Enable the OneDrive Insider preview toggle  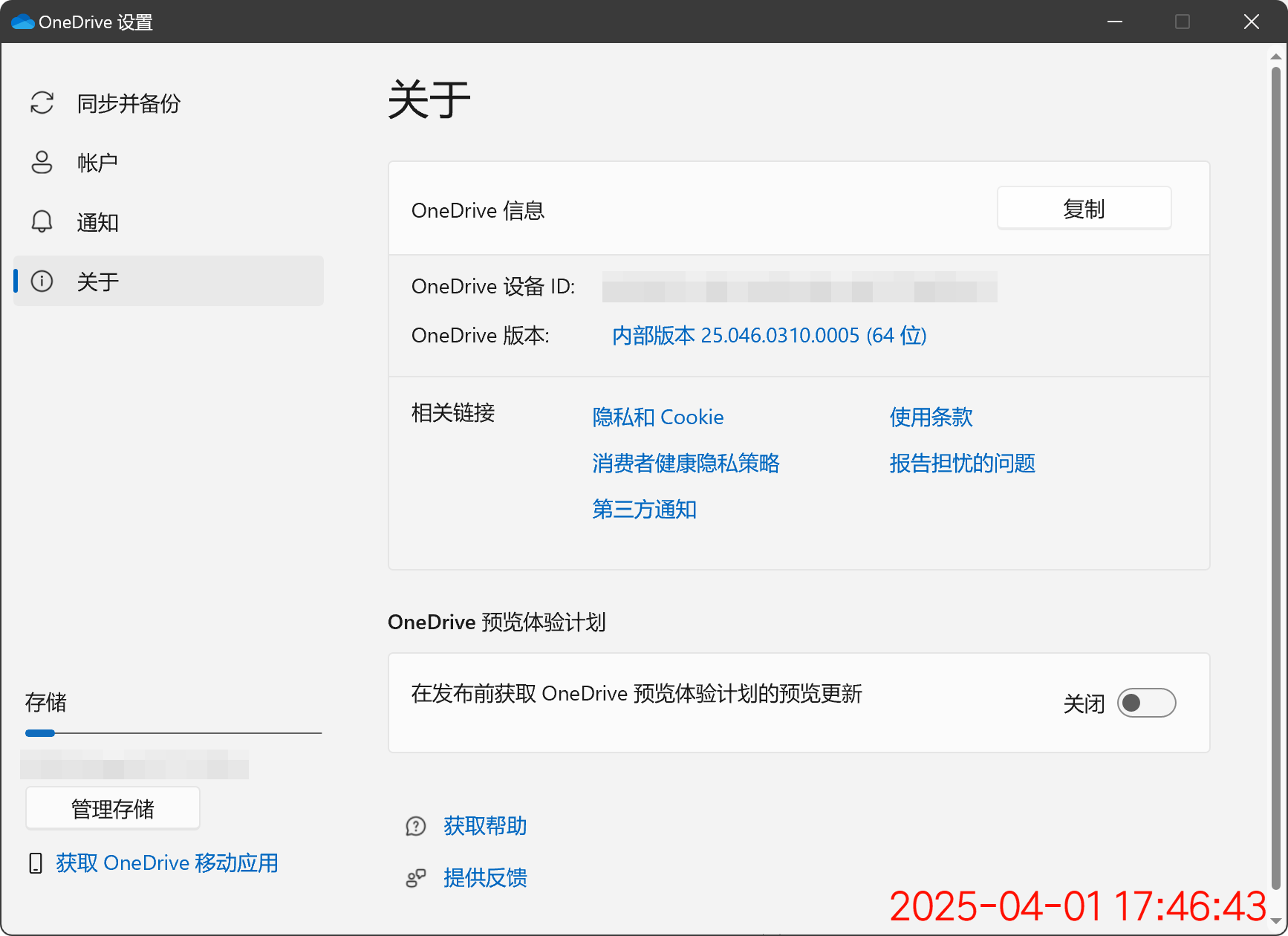coord(1146,703)
